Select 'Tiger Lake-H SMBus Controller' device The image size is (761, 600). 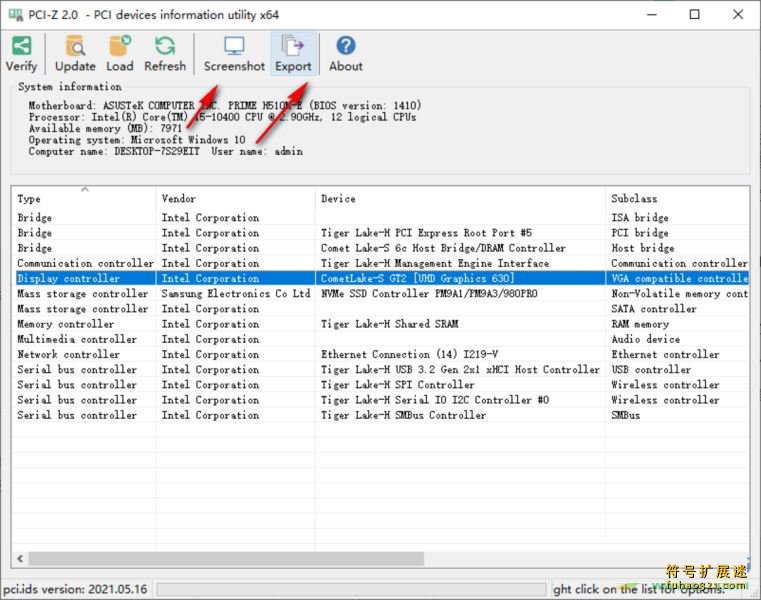403,415
